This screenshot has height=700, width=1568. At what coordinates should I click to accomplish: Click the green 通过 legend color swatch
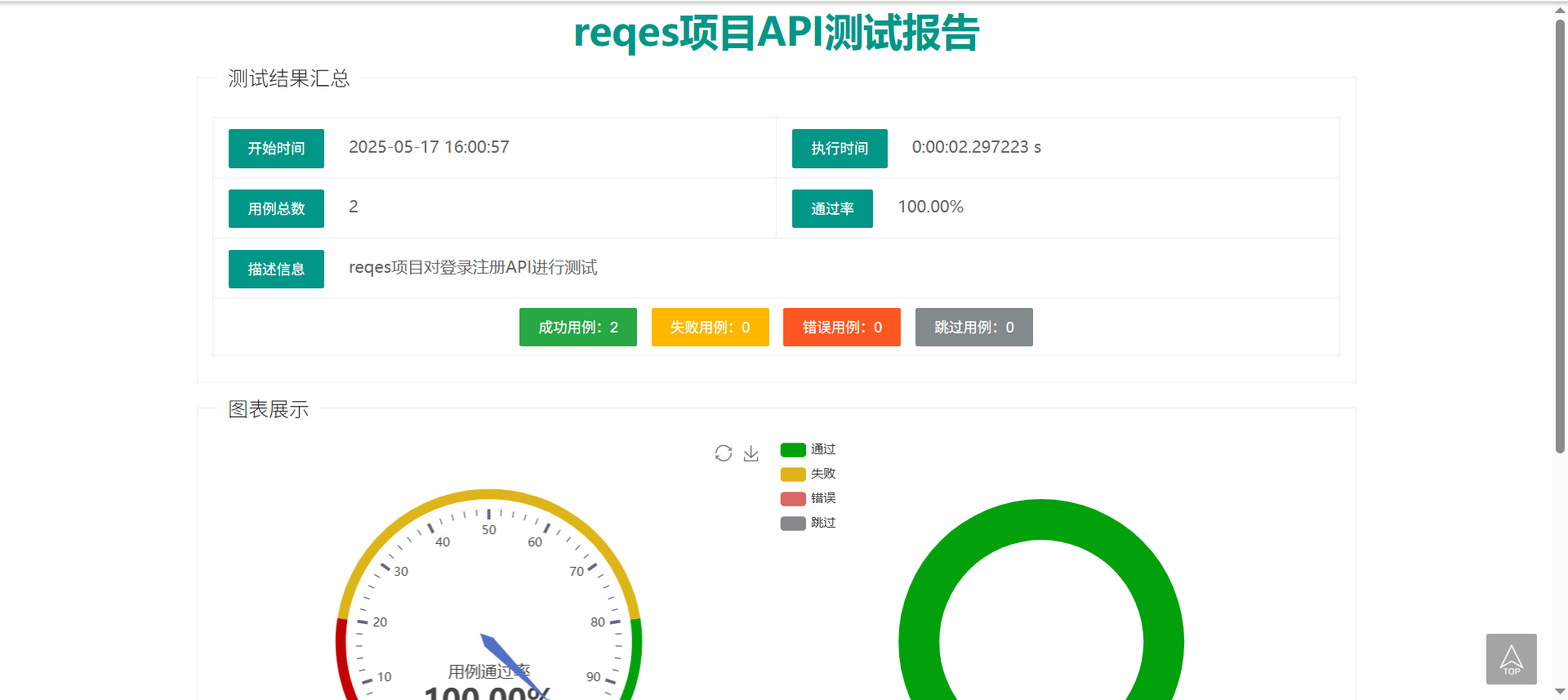tap(793, 450)
